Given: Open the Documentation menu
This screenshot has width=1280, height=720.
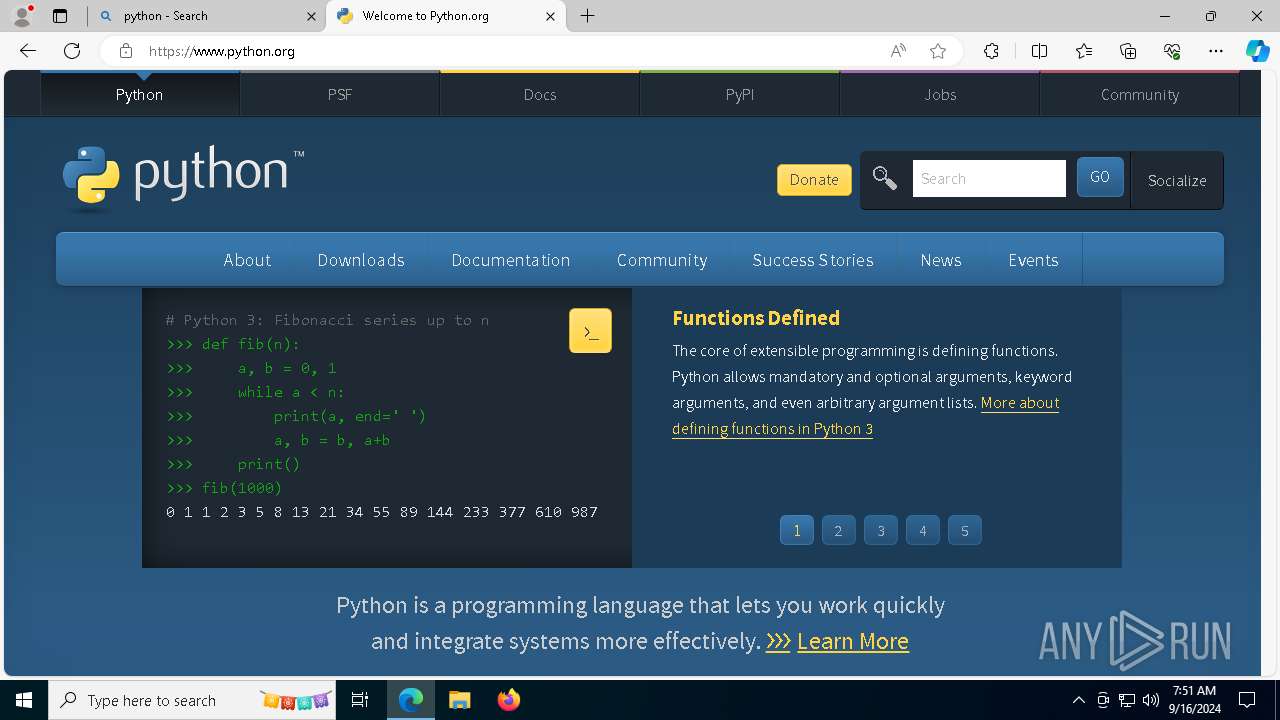Looking at the screenshot, I should (x=511, y=260).
